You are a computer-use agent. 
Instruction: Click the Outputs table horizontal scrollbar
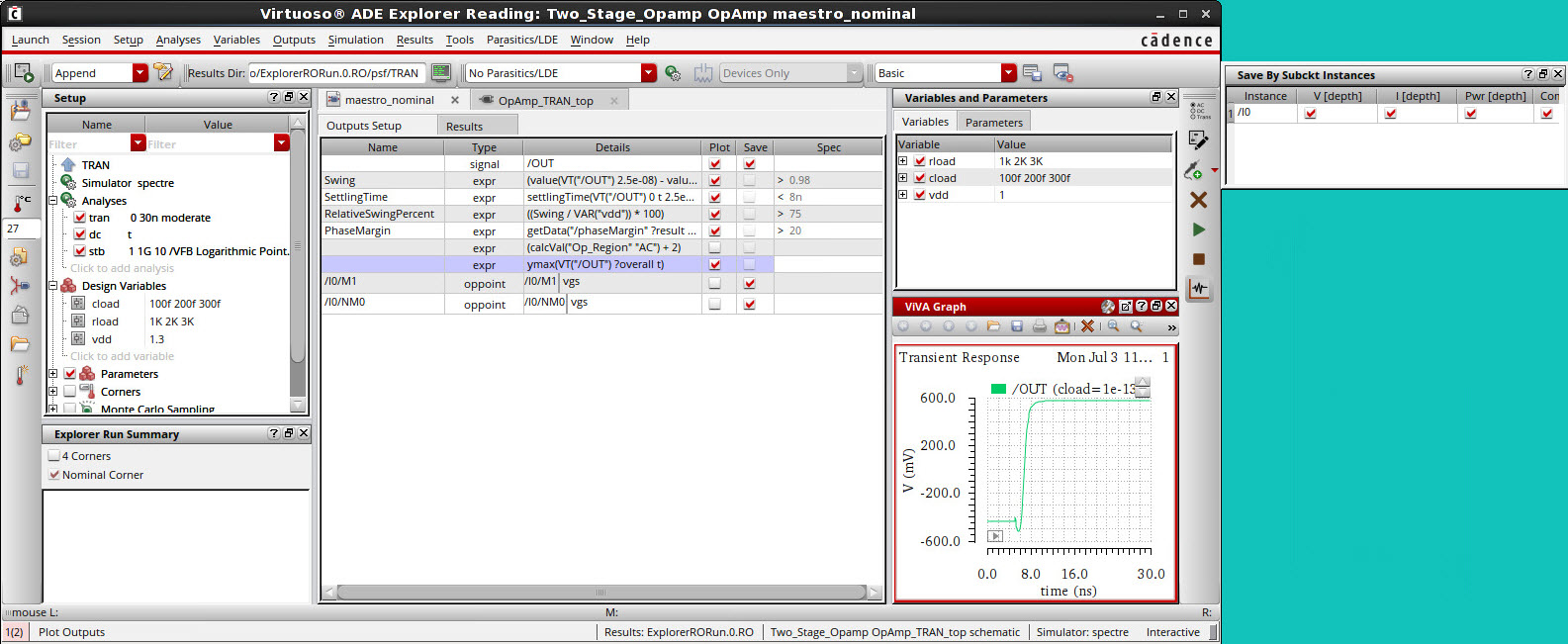(600, 593)
